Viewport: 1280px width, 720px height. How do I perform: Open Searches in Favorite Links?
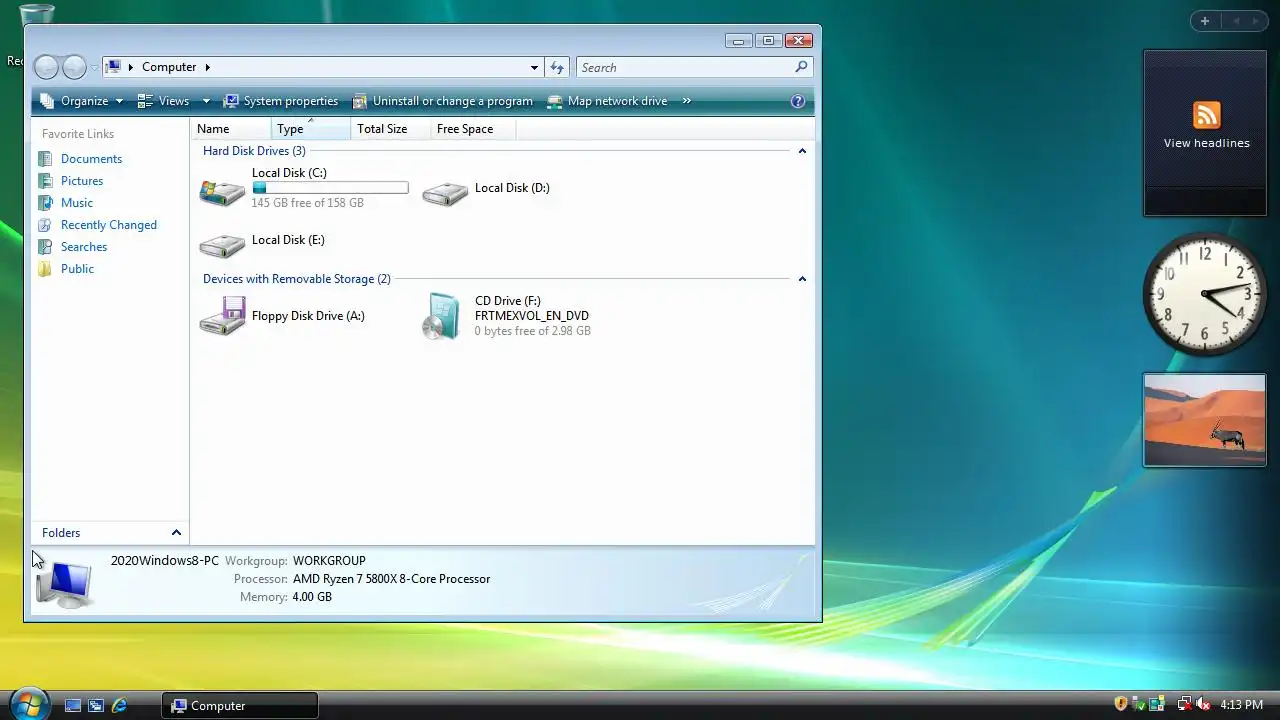tap(84, 247)
